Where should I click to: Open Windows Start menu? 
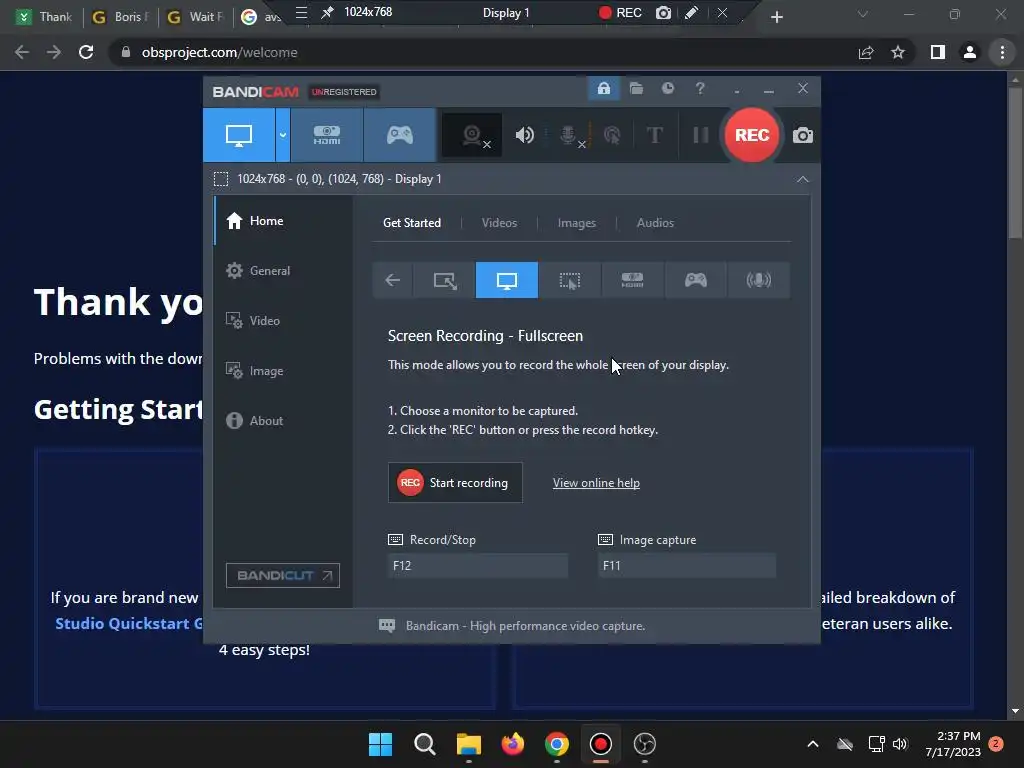(380, 744)
